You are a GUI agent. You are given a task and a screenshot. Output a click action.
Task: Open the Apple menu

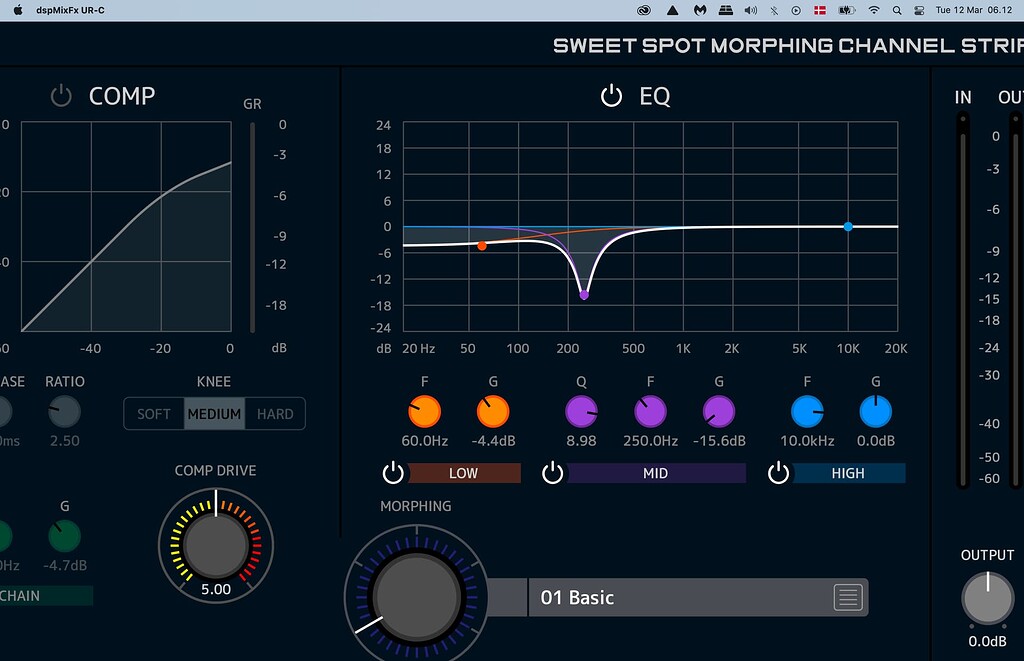pos(16,10)
